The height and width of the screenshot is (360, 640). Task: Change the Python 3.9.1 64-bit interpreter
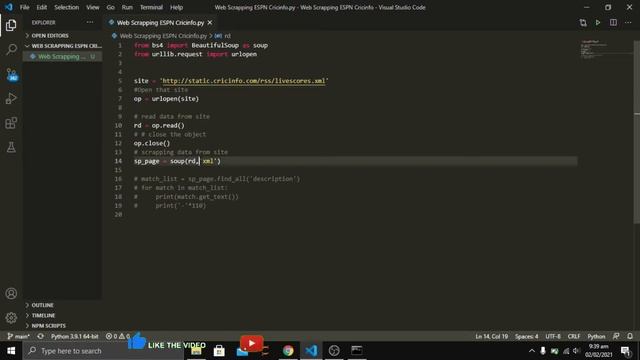pos(74,336)
